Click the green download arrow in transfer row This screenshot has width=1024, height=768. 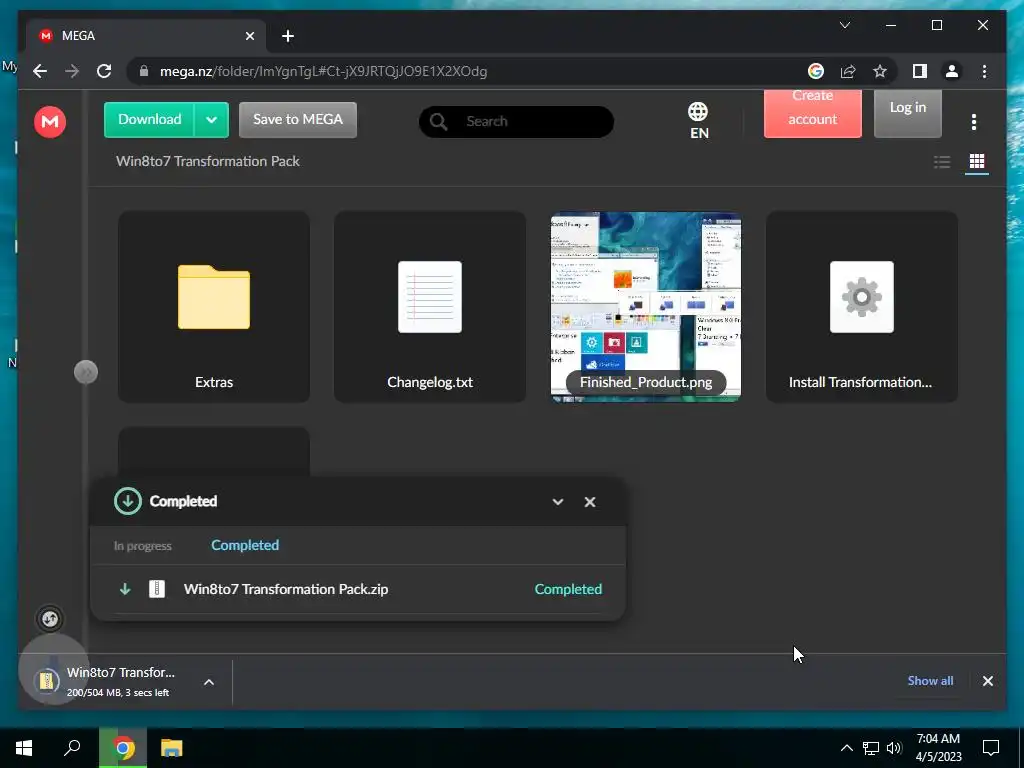[125, 589]
